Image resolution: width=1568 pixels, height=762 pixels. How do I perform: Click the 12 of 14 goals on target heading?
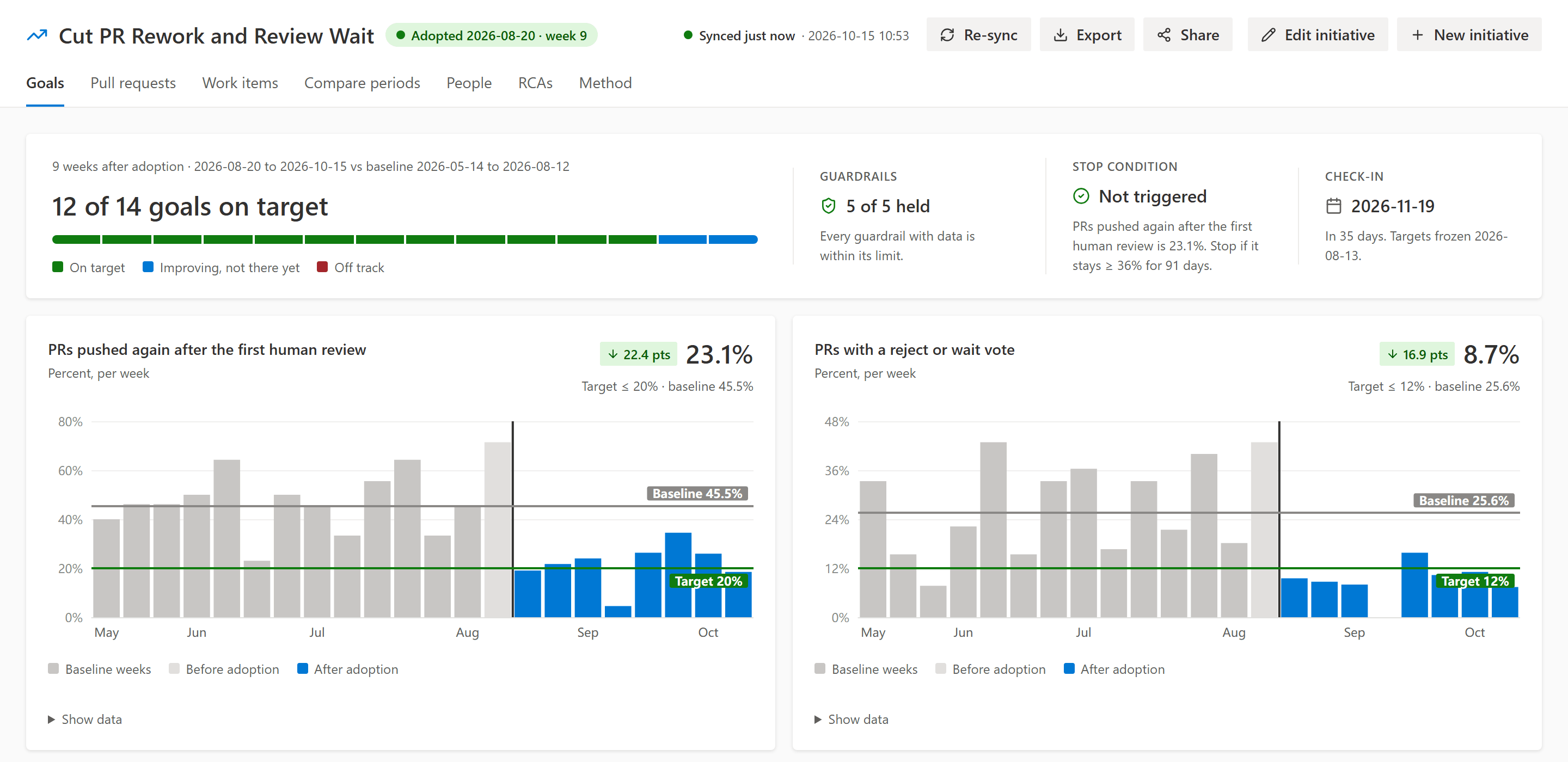(190, 207)
